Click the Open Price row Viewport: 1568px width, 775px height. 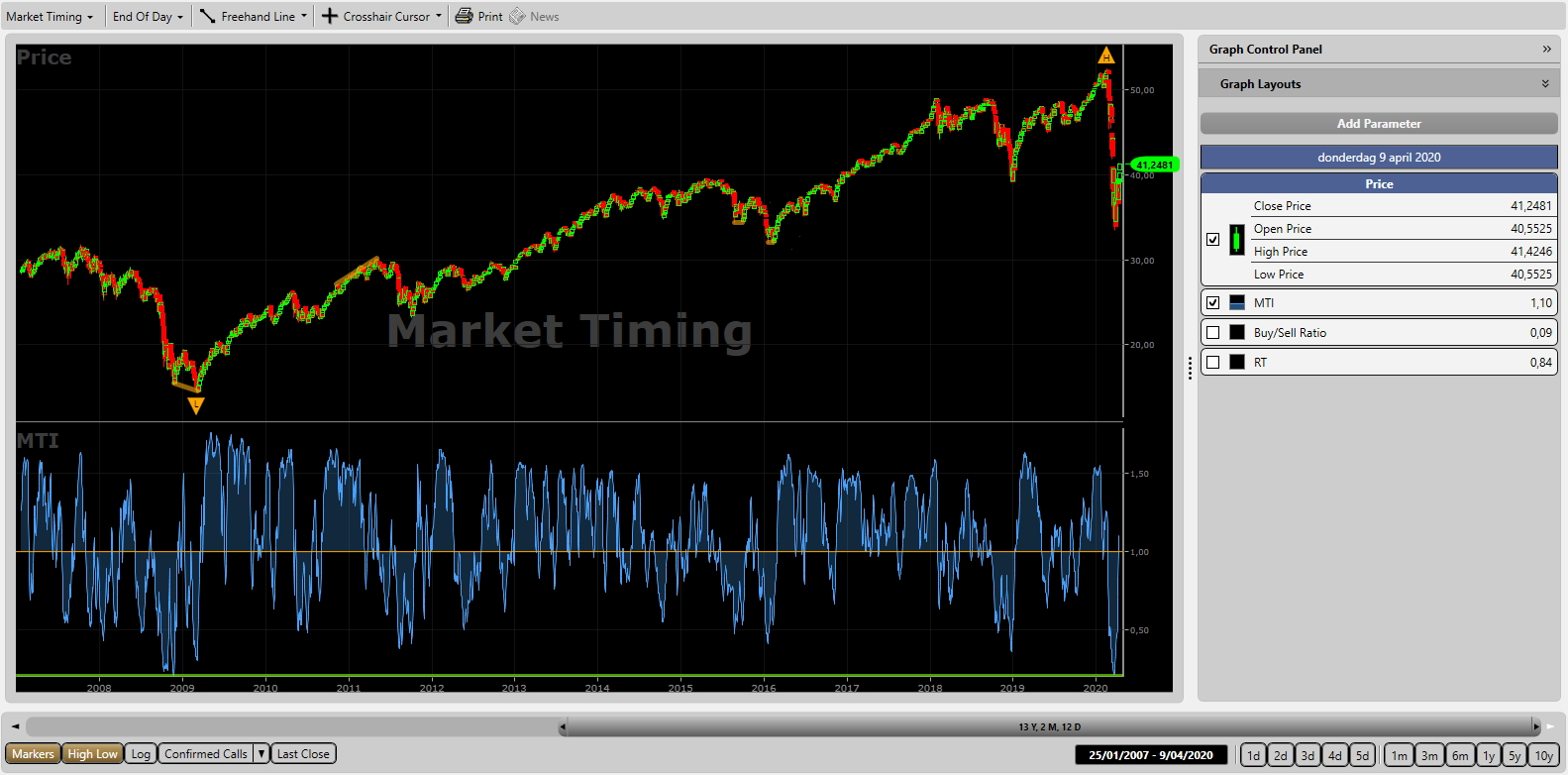tap(1403, 228)
